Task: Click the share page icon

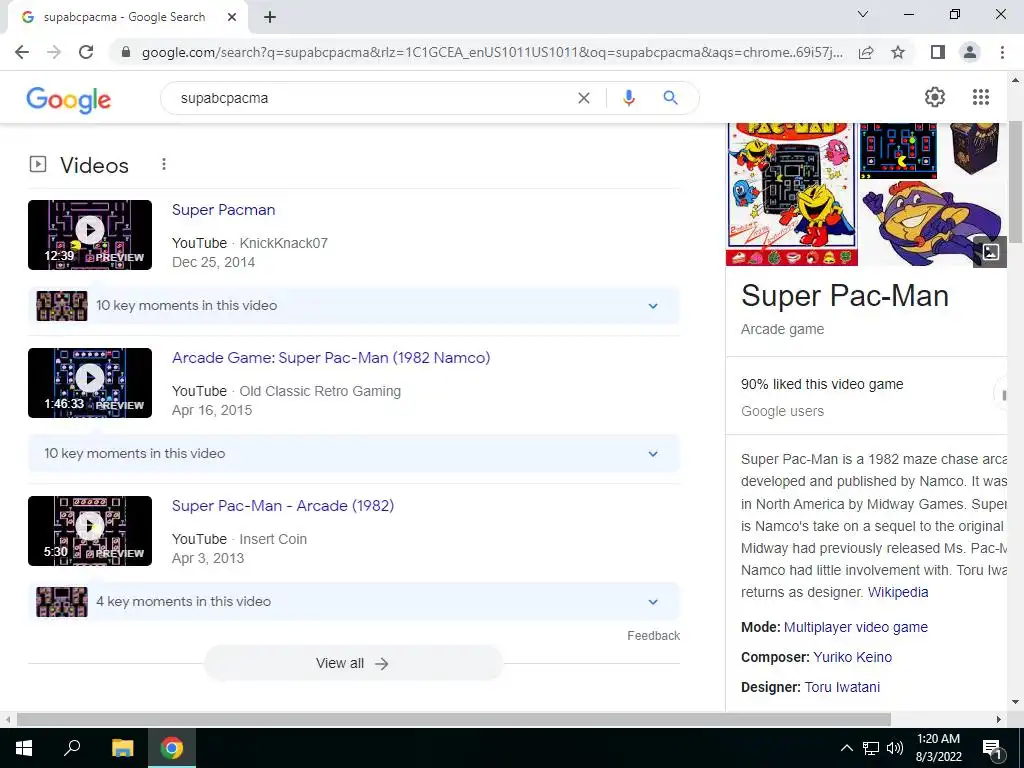Action: tap(866, 52)
